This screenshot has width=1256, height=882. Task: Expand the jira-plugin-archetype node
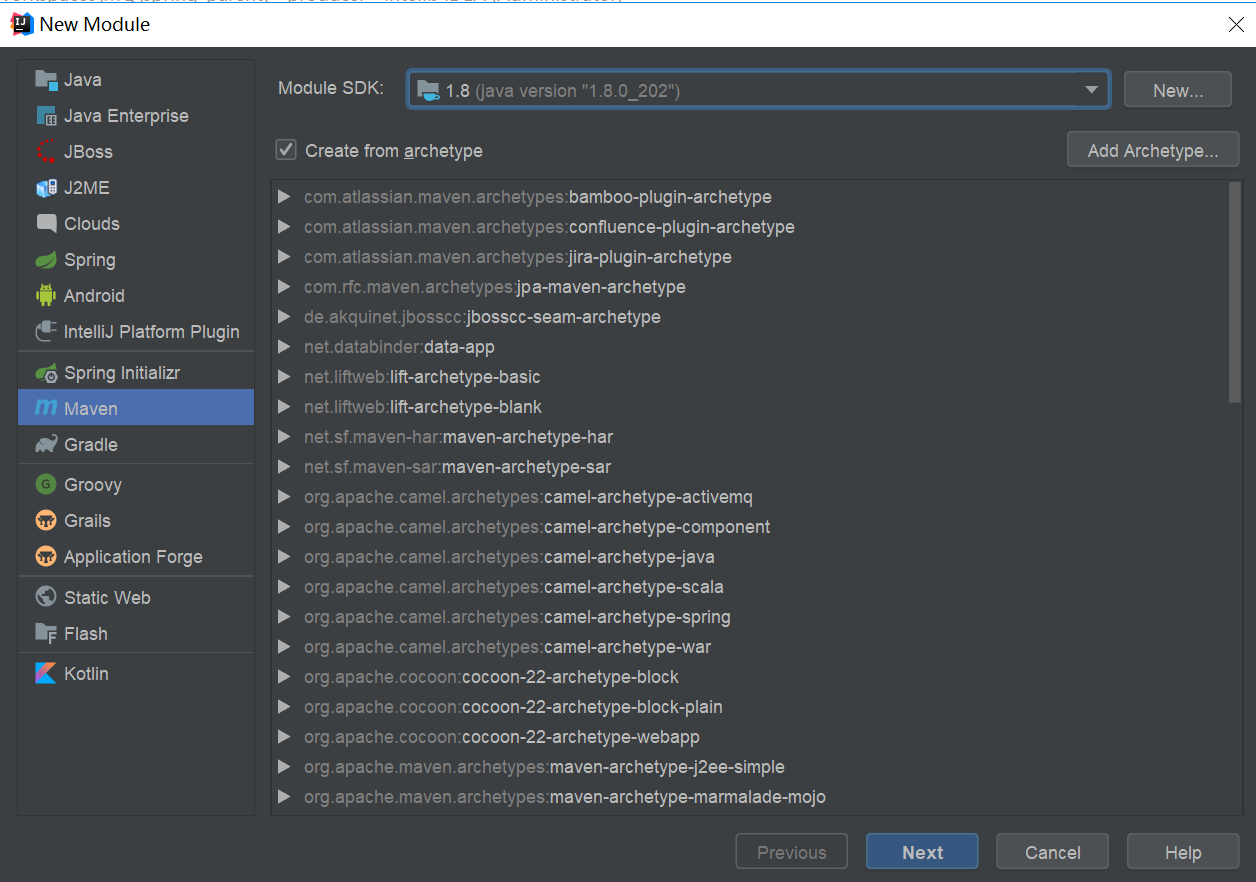[x=284, y=257]
